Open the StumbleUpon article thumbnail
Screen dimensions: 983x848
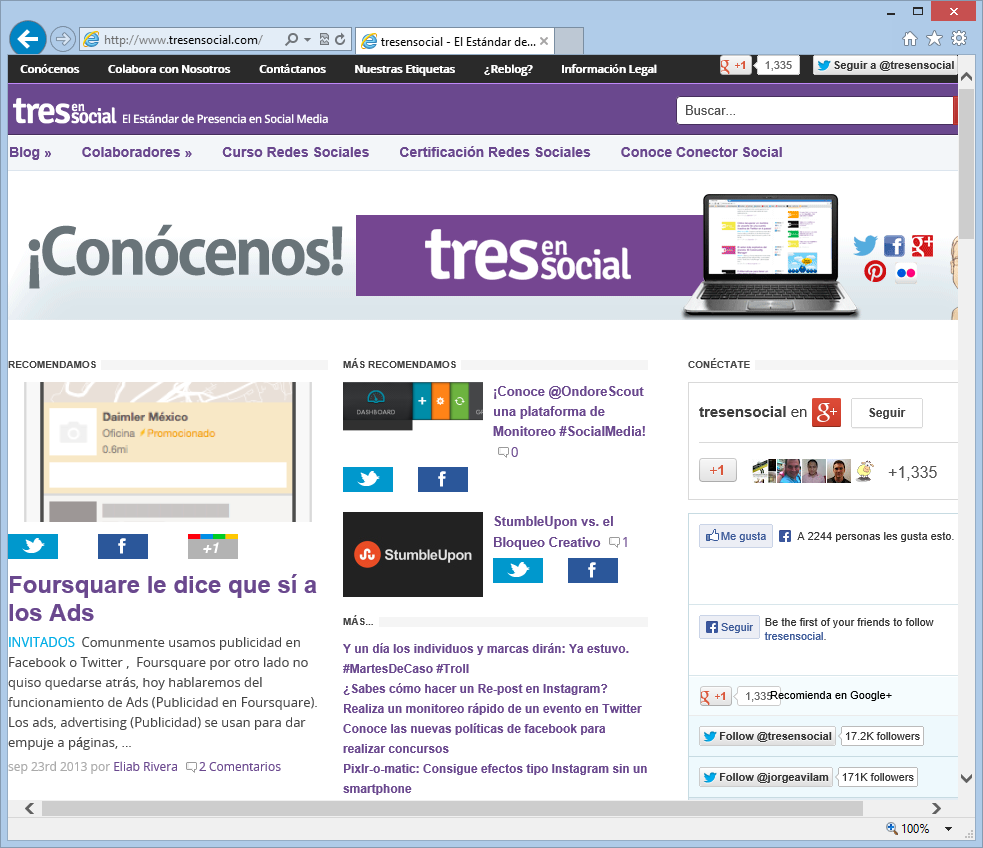pyautogui.click(x=413, y=554)
